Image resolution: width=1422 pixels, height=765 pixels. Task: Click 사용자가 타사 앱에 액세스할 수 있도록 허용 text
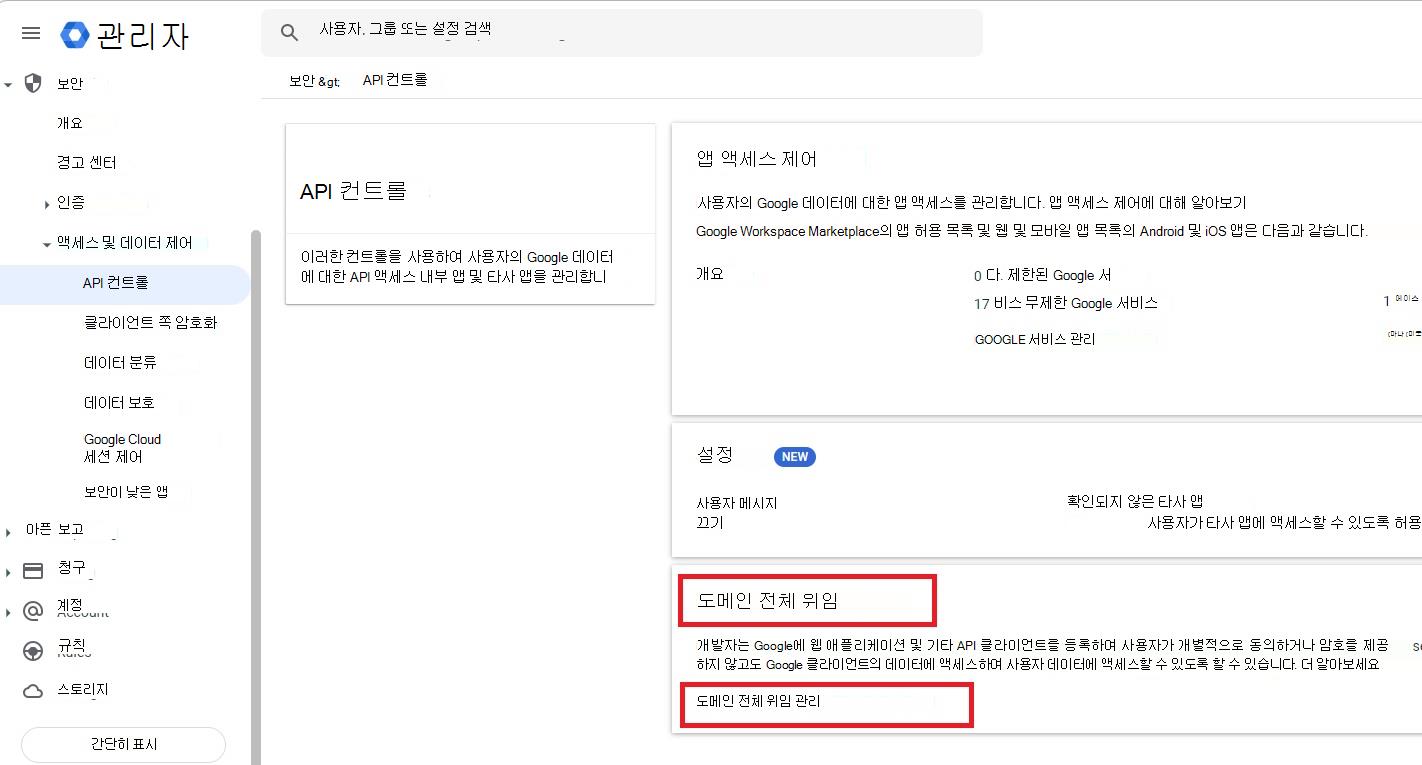[1284, 522]
